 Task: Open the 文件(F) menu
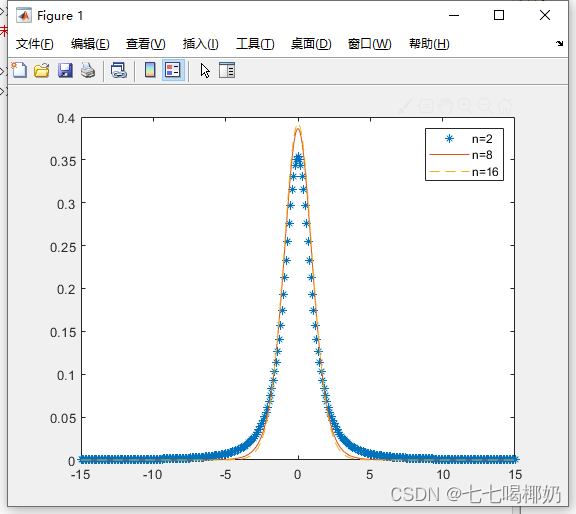coord(35,44)
